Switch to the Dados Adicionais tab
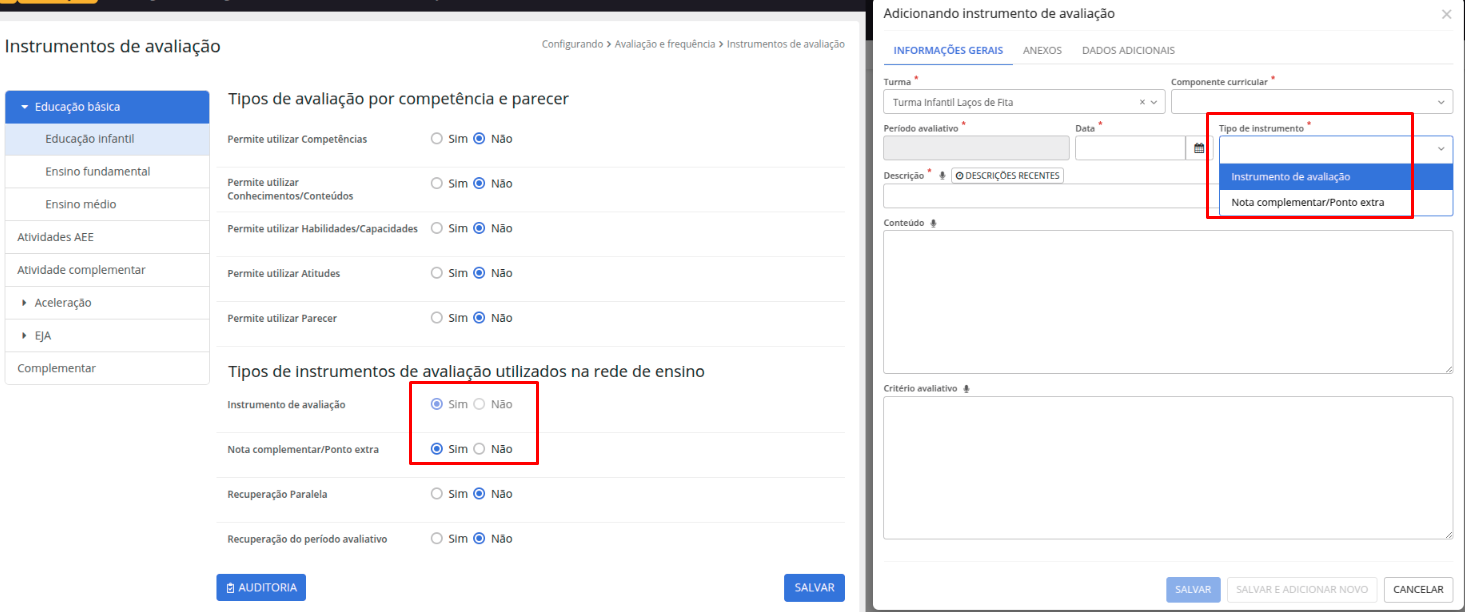This screenshot has height=612, width=1465. pos(1128,50)
